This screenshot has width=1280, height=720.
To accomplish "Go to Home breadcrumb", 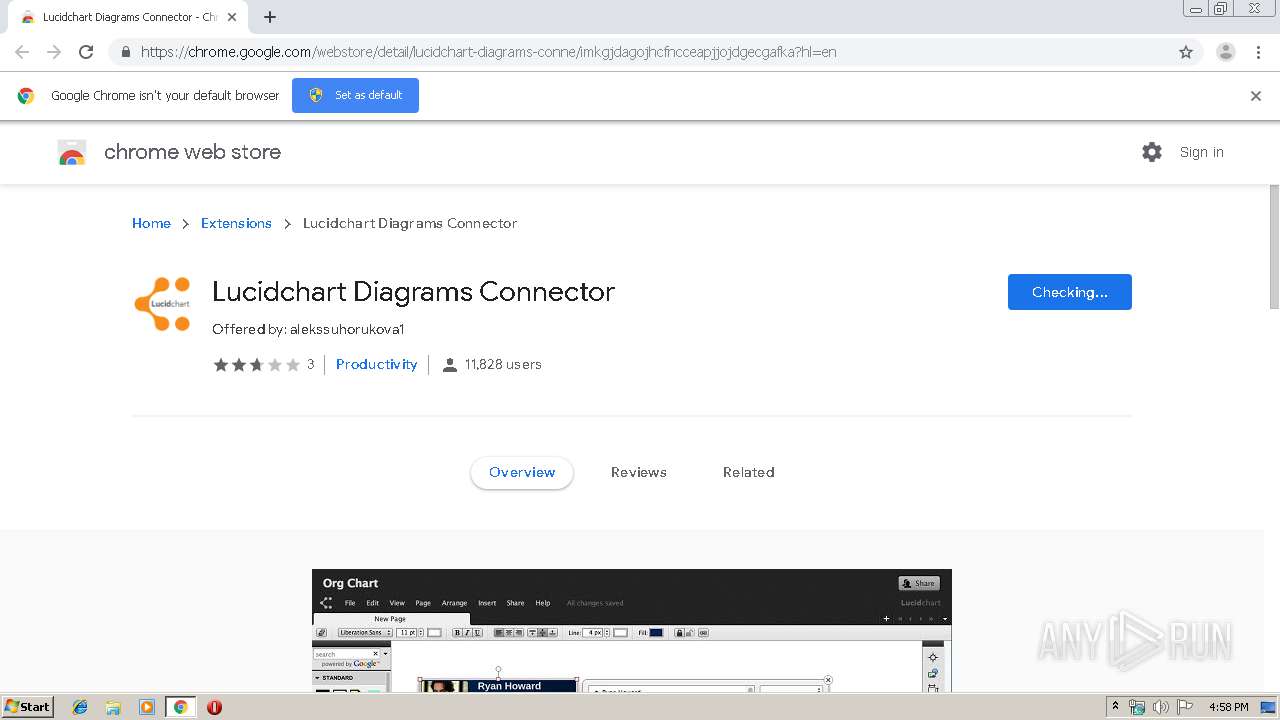I will click(x=151, y=223).
